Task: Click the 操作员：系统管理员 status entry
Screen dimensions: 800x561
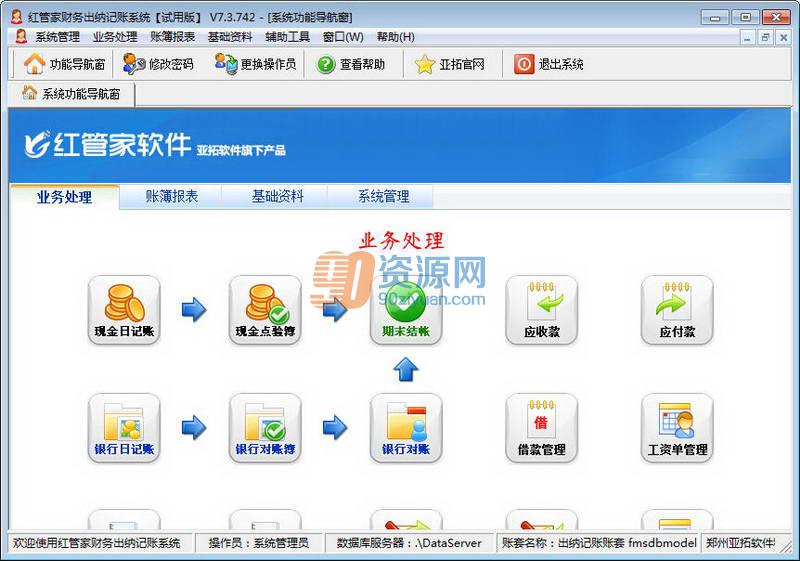Action: pyautogui.click(x=259, y=543)
